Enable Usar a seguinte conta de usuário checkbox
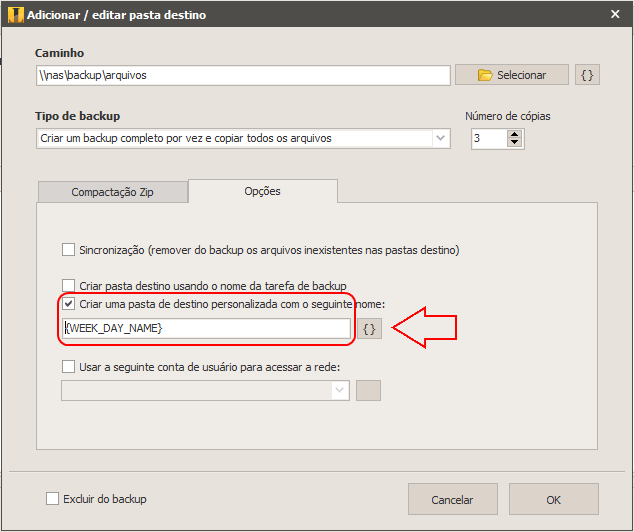Viewport: 634px width, 532px height. (x=68, y=367)
